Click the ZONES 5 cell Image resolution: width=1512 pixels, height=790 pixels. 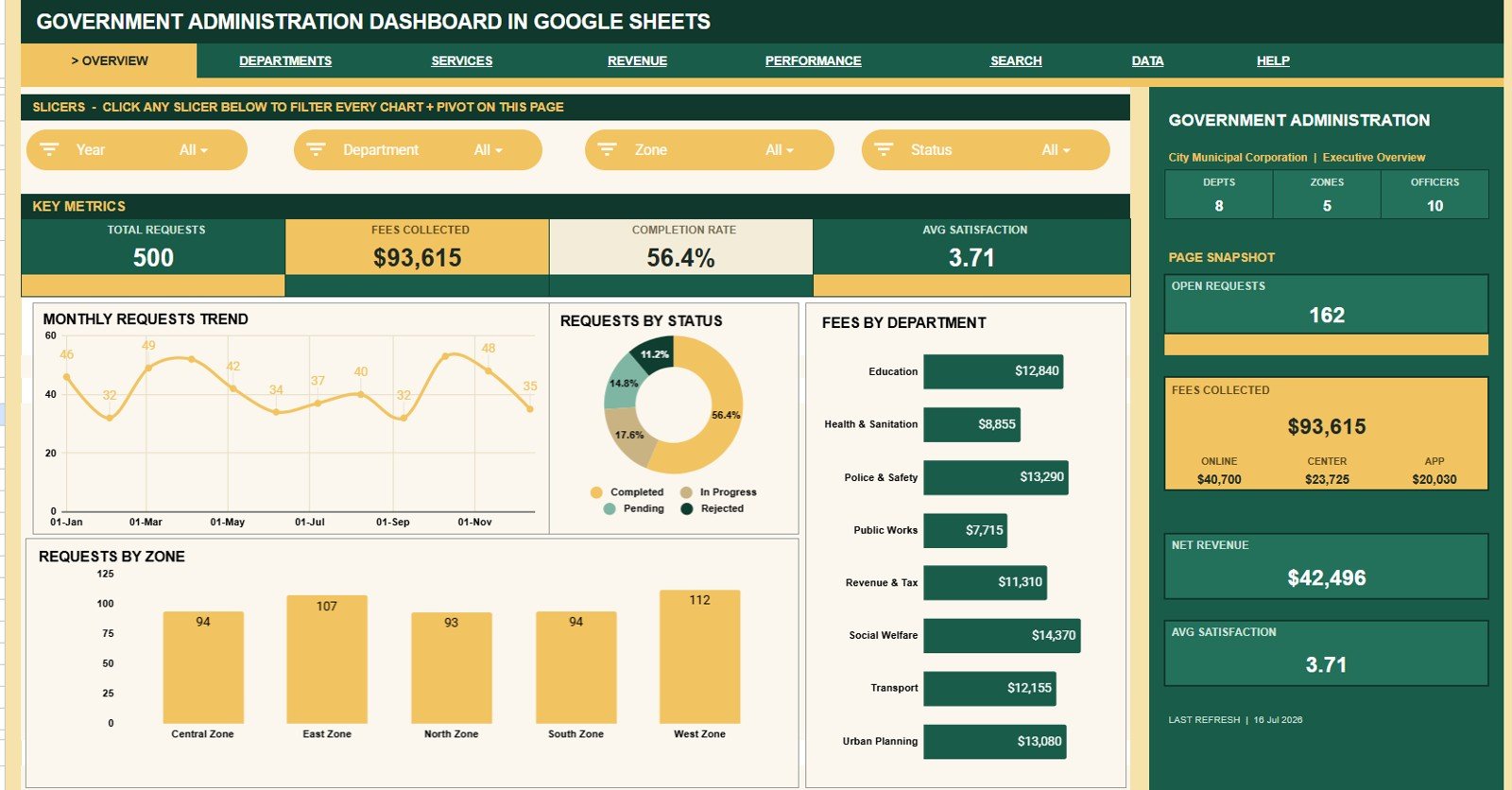pyautogui.click(x=1327, y=195)
